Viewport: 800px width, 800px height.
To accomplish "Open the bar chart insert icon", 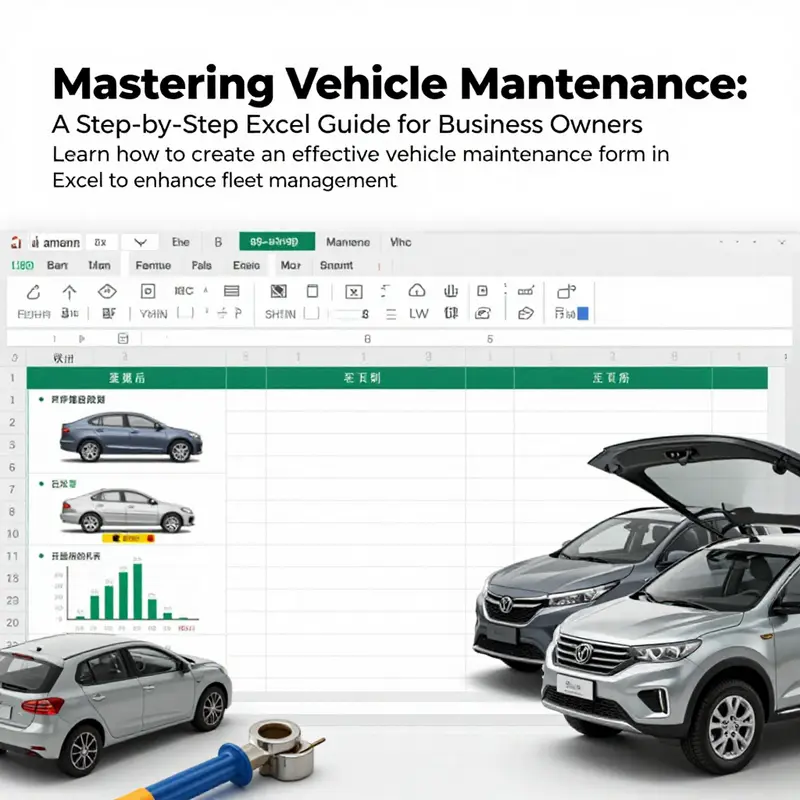I will click(451, 290).
